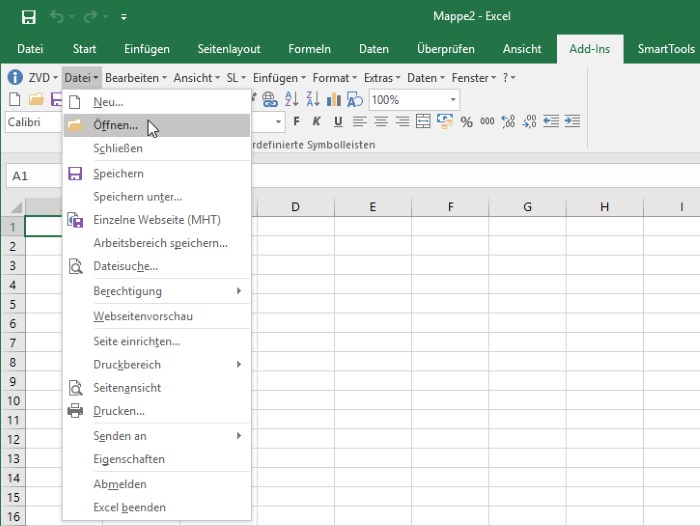700x526 pixels.
Task: Apply the 000 thousands separator format
Action: click(487, 121)
